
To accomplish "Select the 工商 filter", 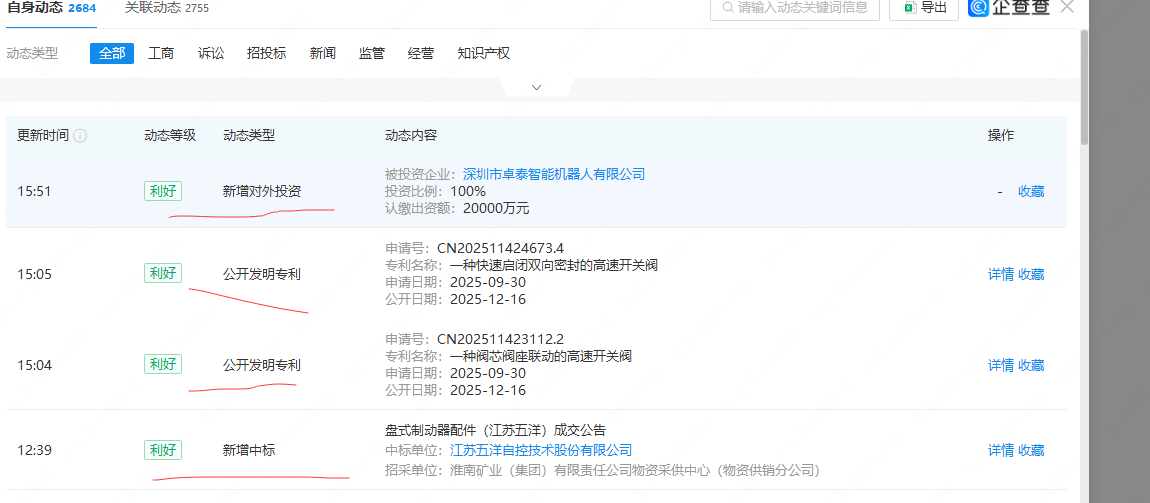I will click(161, 54).
